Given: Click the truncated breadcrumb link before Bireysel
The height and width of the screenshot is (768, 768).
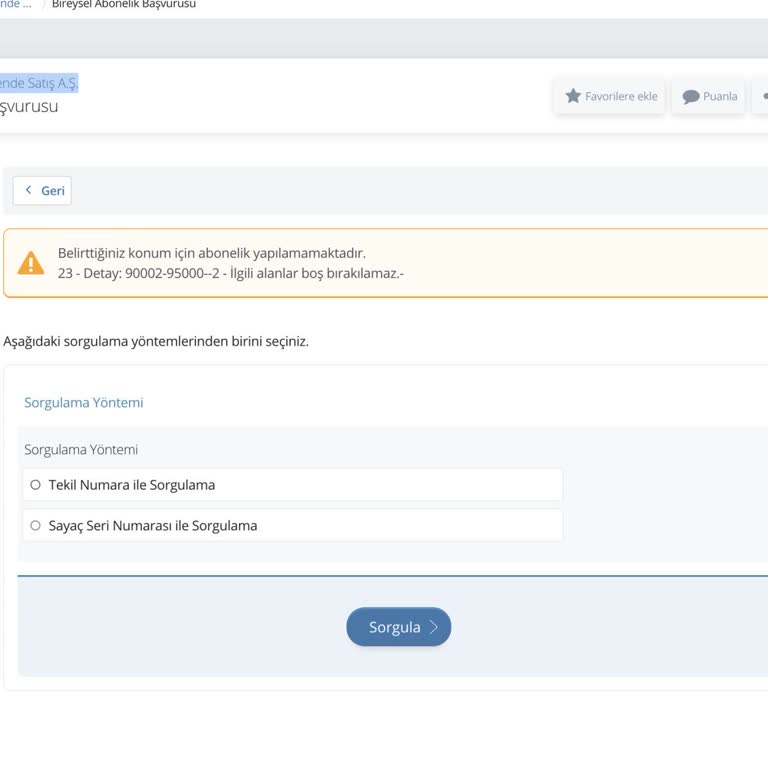Looking at the screenshot, I should click(16, 4).
